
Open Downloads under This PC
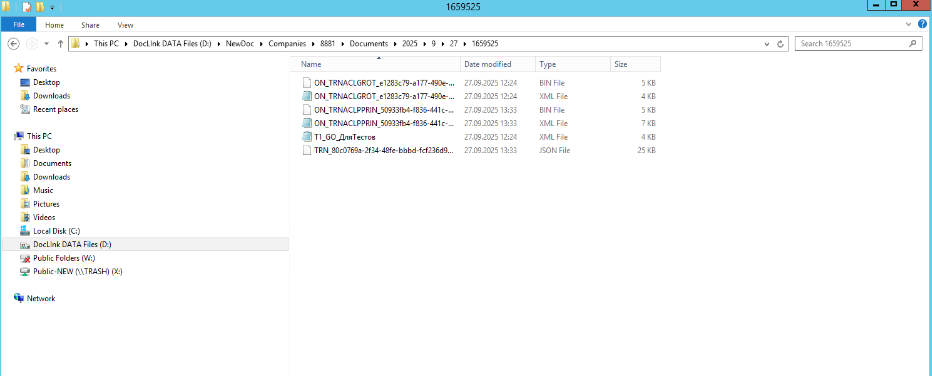click(x=52, y=177)
